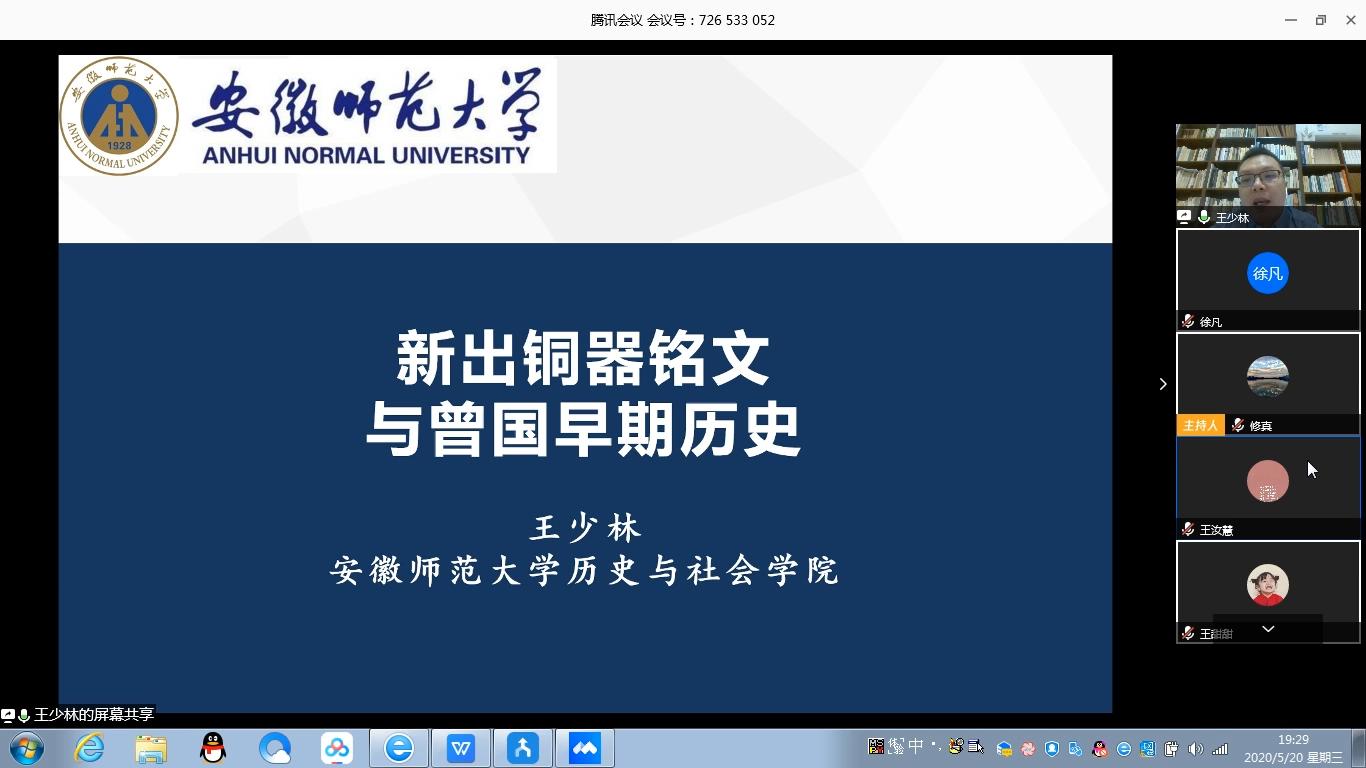Select the speaker's video thumbnail with bookshelf
This screenshot has width=1366, height=768.
pos(1267,170)
